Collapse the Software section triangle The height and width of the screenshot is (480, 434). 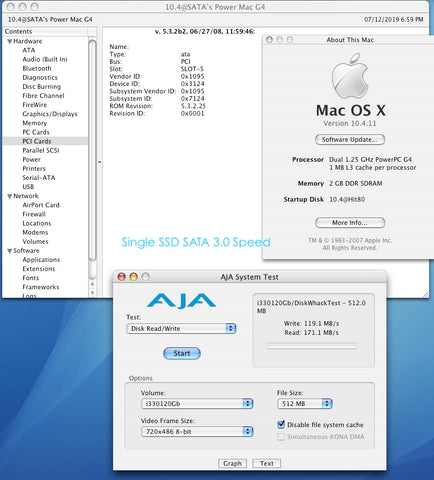tap(10, 251)
